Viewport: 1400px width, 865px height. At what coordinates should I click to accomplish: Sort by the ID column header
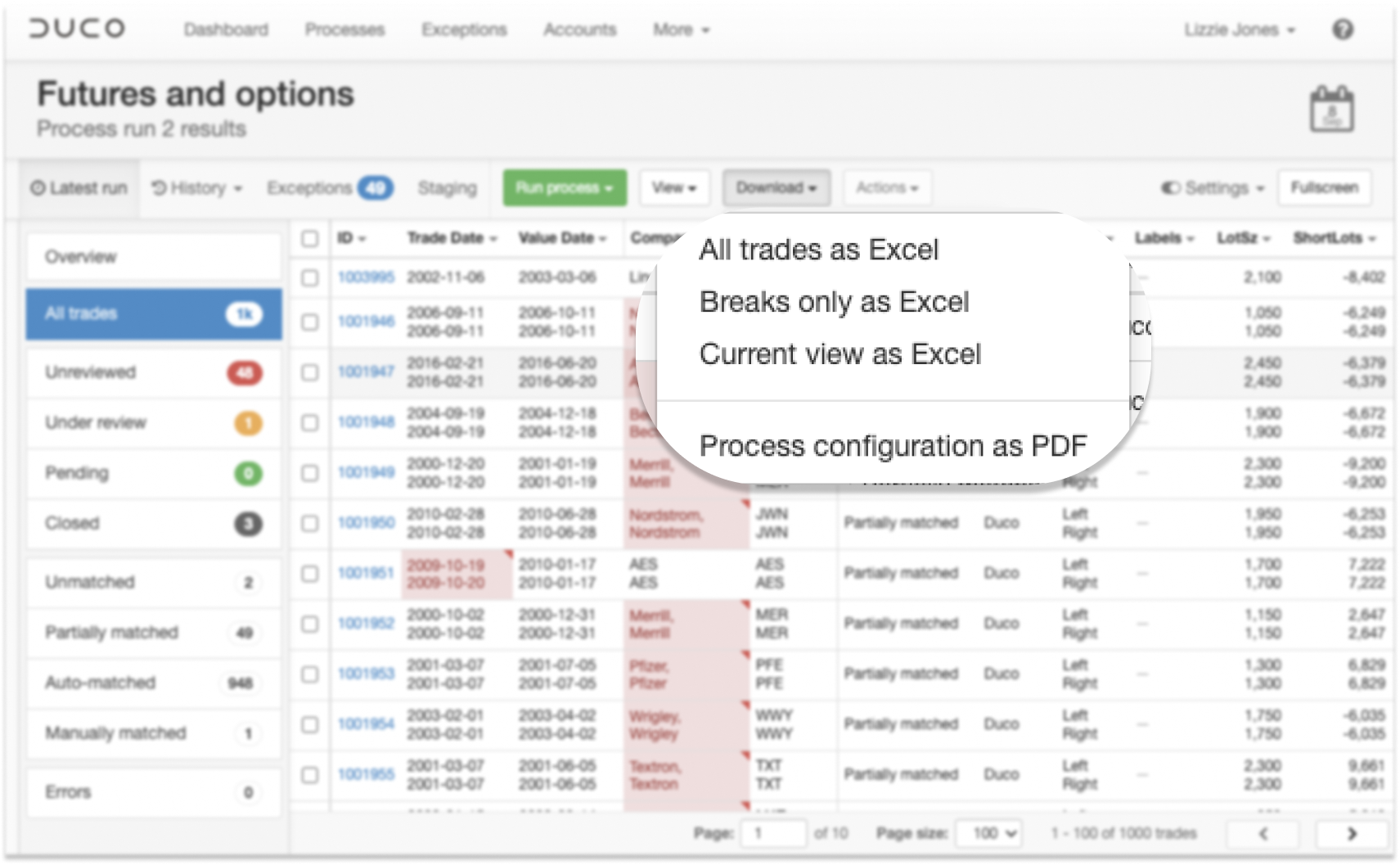point(351,238)
